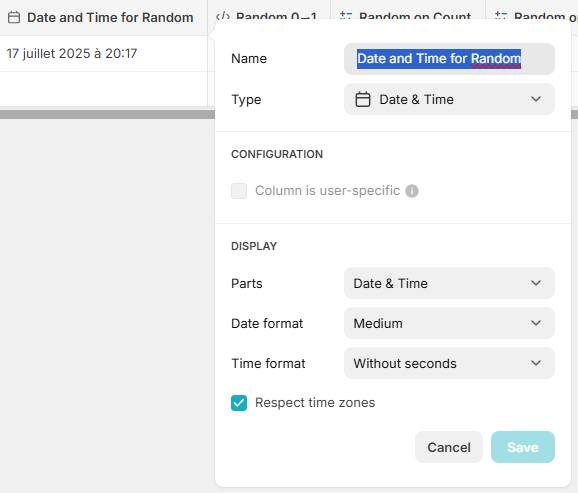Viewport: 578px width, 493px height.
Task: Click the calendar icon in Type field
Action: click(363, 100)
